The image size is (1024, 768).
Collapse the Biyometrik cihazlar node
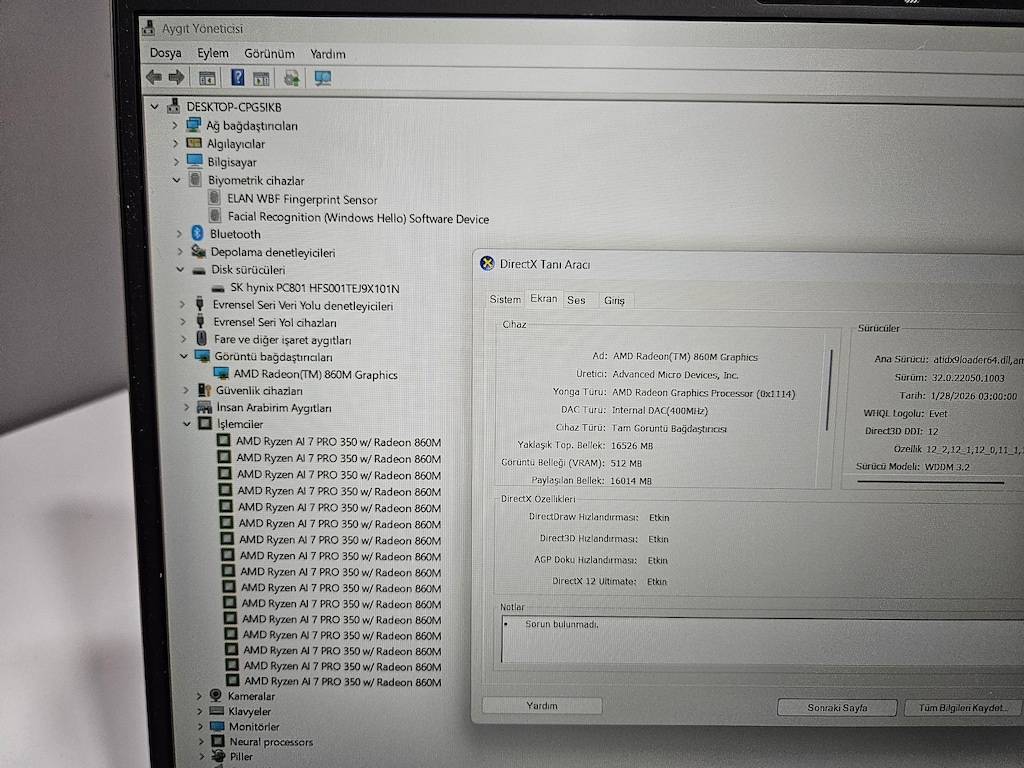(176, 180)
